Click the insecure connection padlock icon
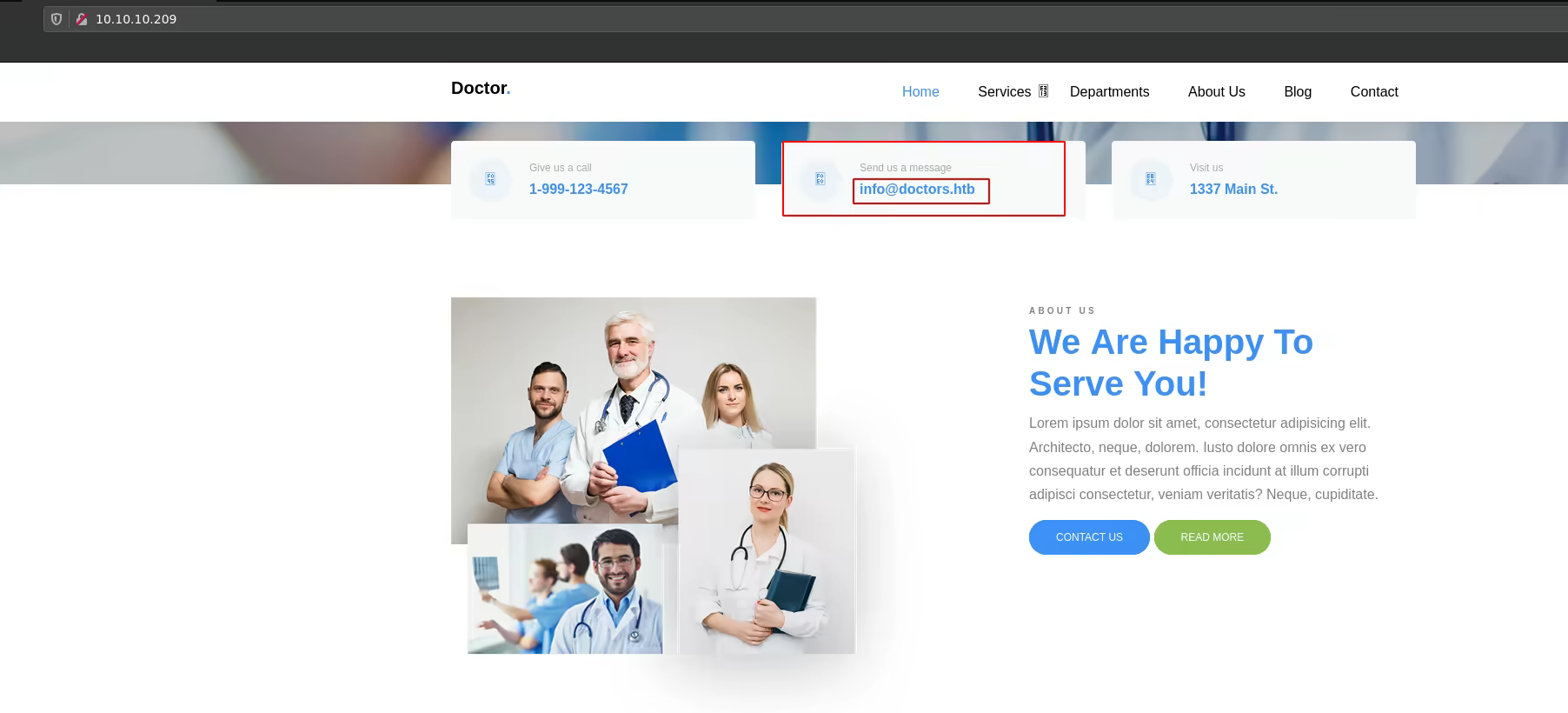 pyautogui.click(x=81, y=19)
